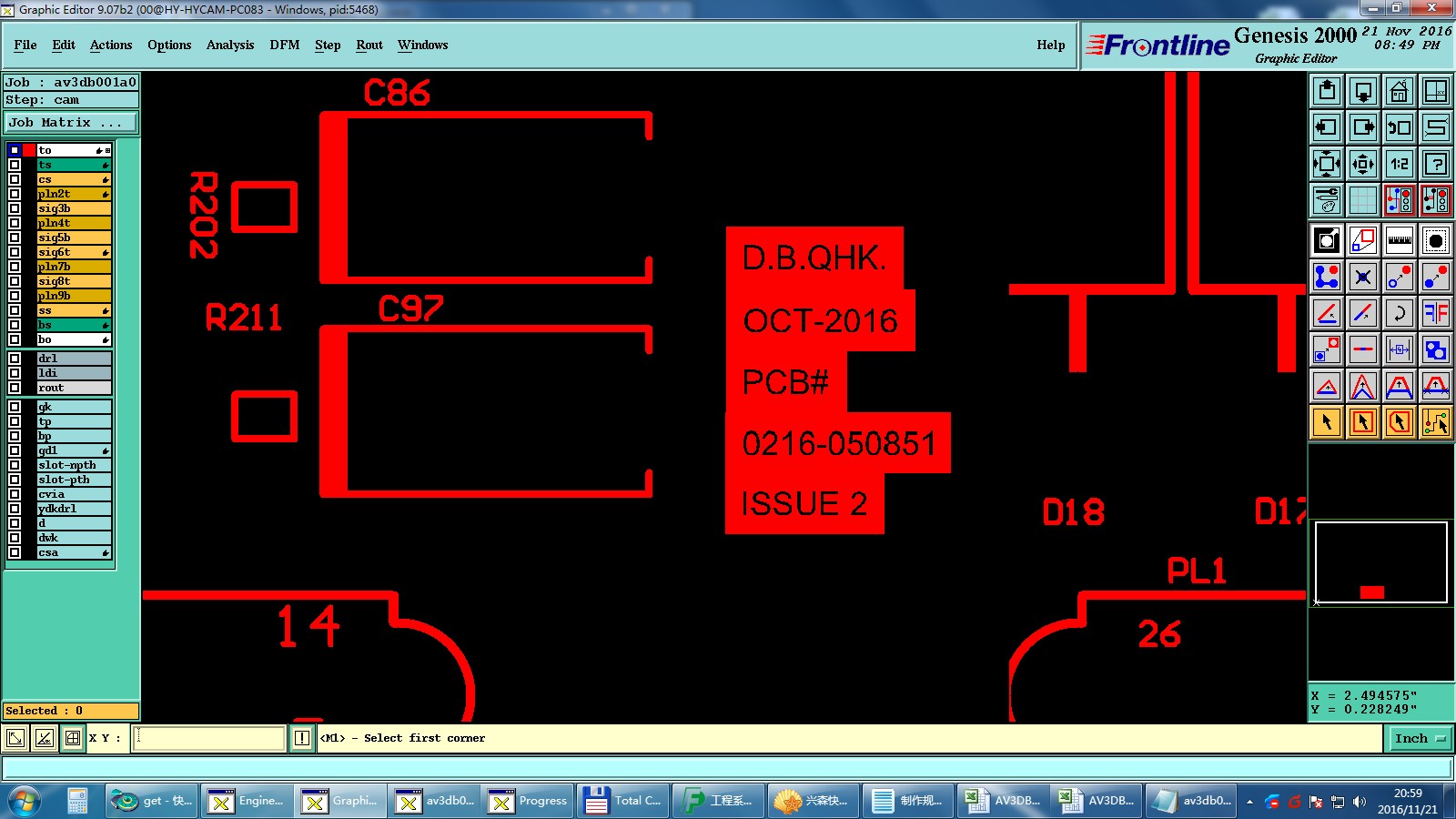Click the zoom out shrink icon

1363,164
